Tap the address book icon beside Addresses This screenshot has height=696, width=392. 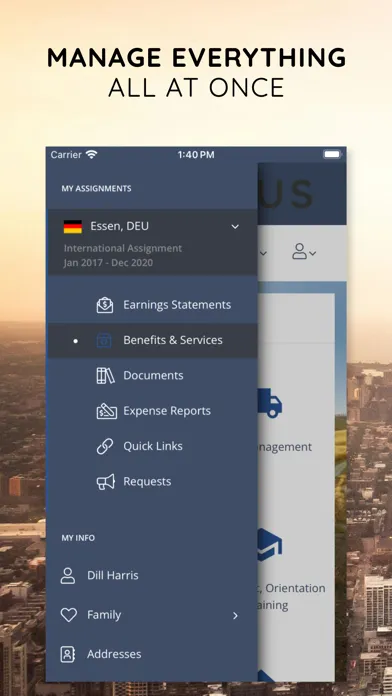point(67,654)
